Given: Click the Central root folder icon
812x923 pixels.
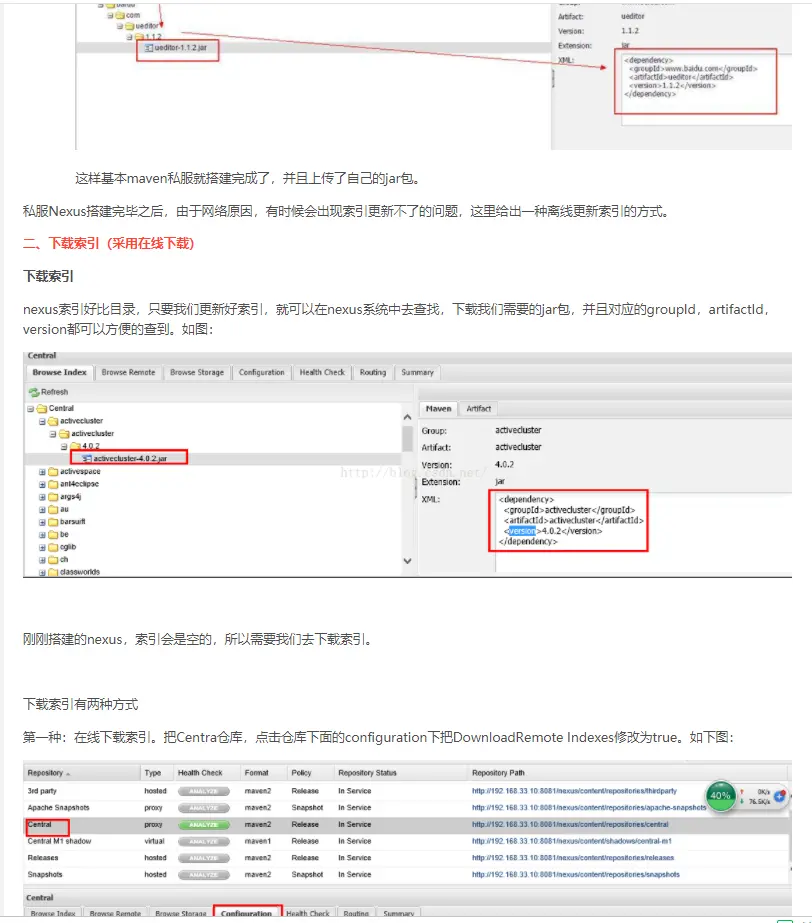Looking at the screenshot, I should click(42, 409).
